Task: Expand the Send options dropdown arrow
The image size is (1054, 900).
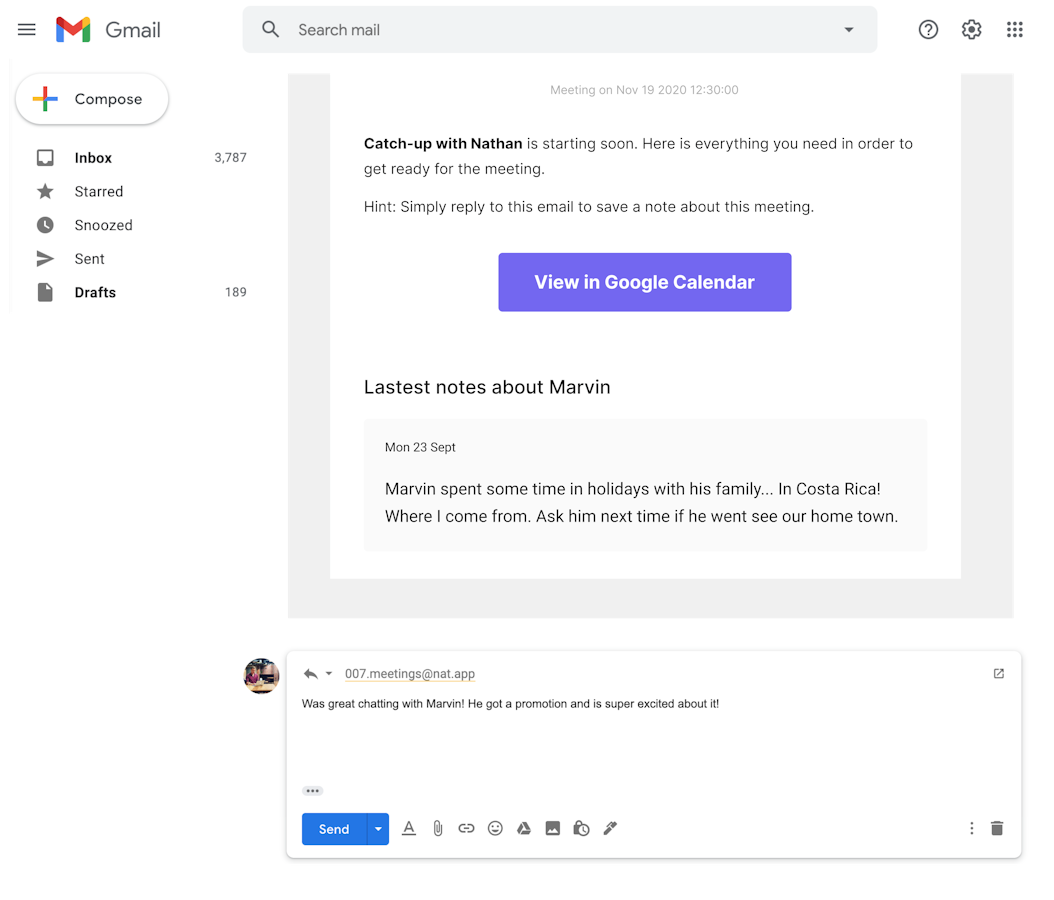Action: [x=378, y=829]
